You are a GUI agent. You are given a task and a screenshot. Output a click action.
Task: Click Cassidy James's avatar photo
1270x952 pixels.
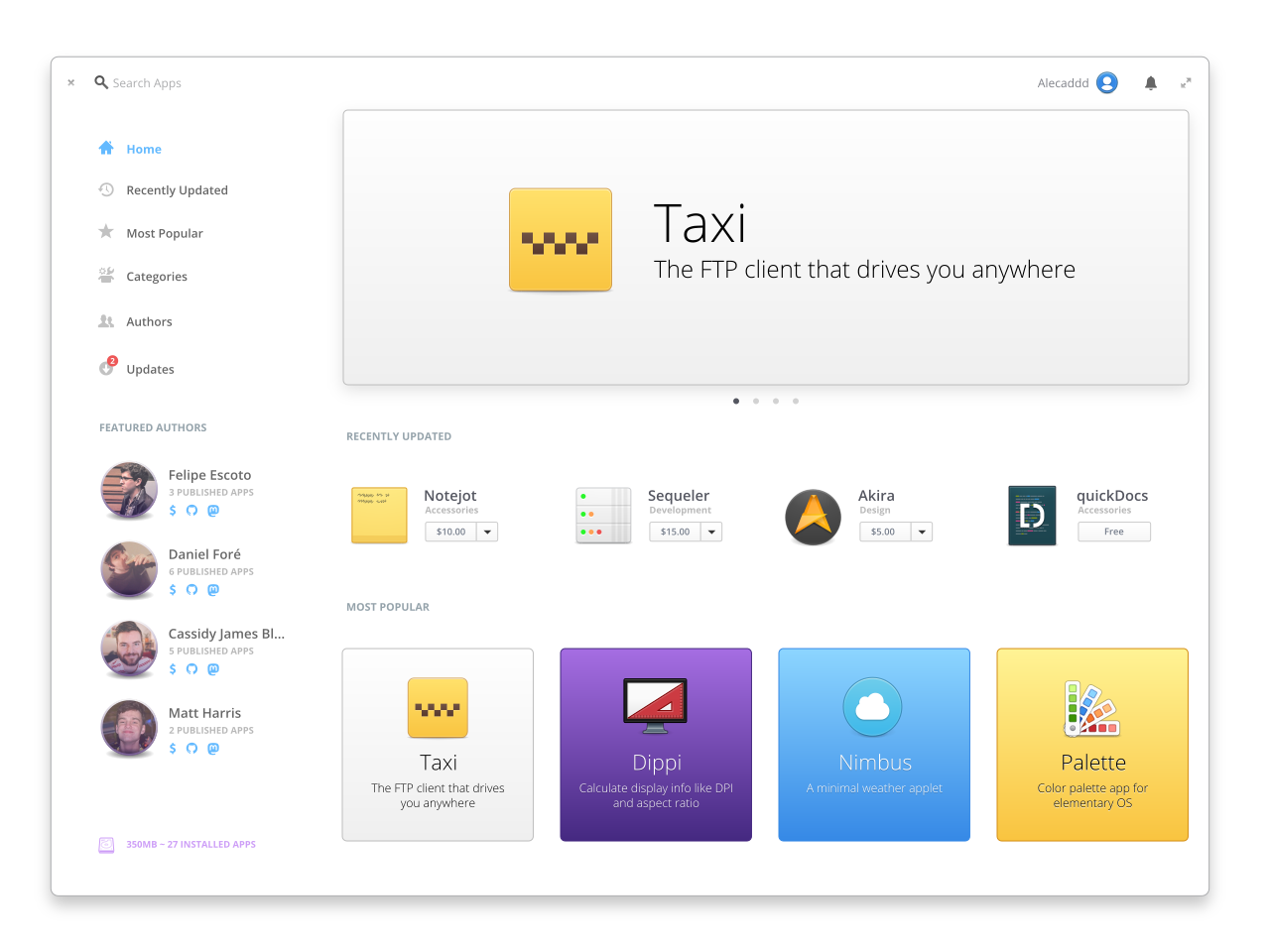(129, 650)
